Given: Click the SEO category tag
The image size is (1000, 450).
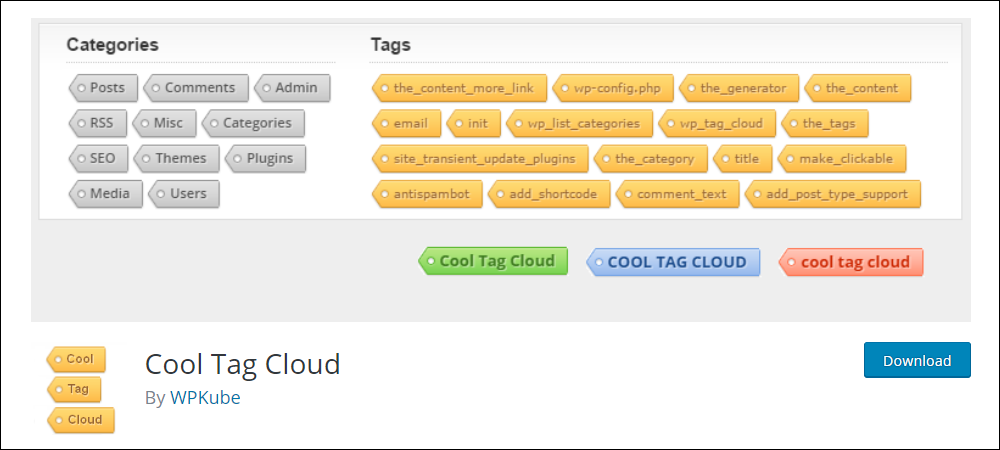Looking at the screenshot, I should pos(98,158).
